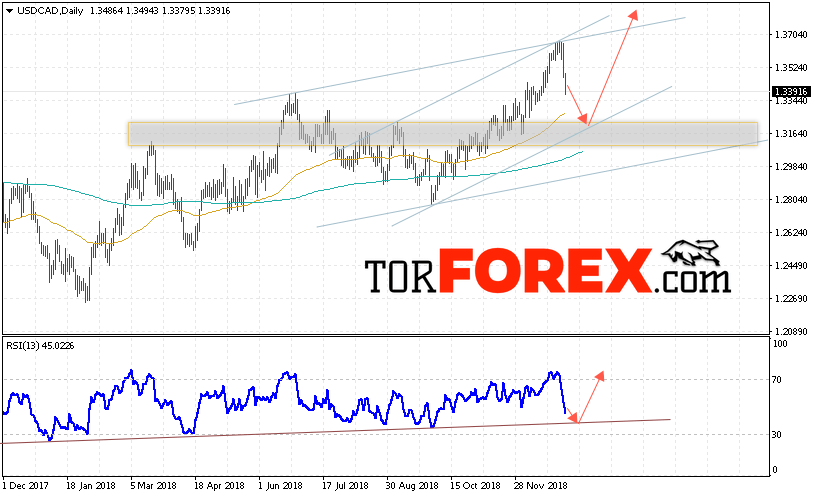
Task: Click the 1.35240 price axis label
Action: point(791,68)
